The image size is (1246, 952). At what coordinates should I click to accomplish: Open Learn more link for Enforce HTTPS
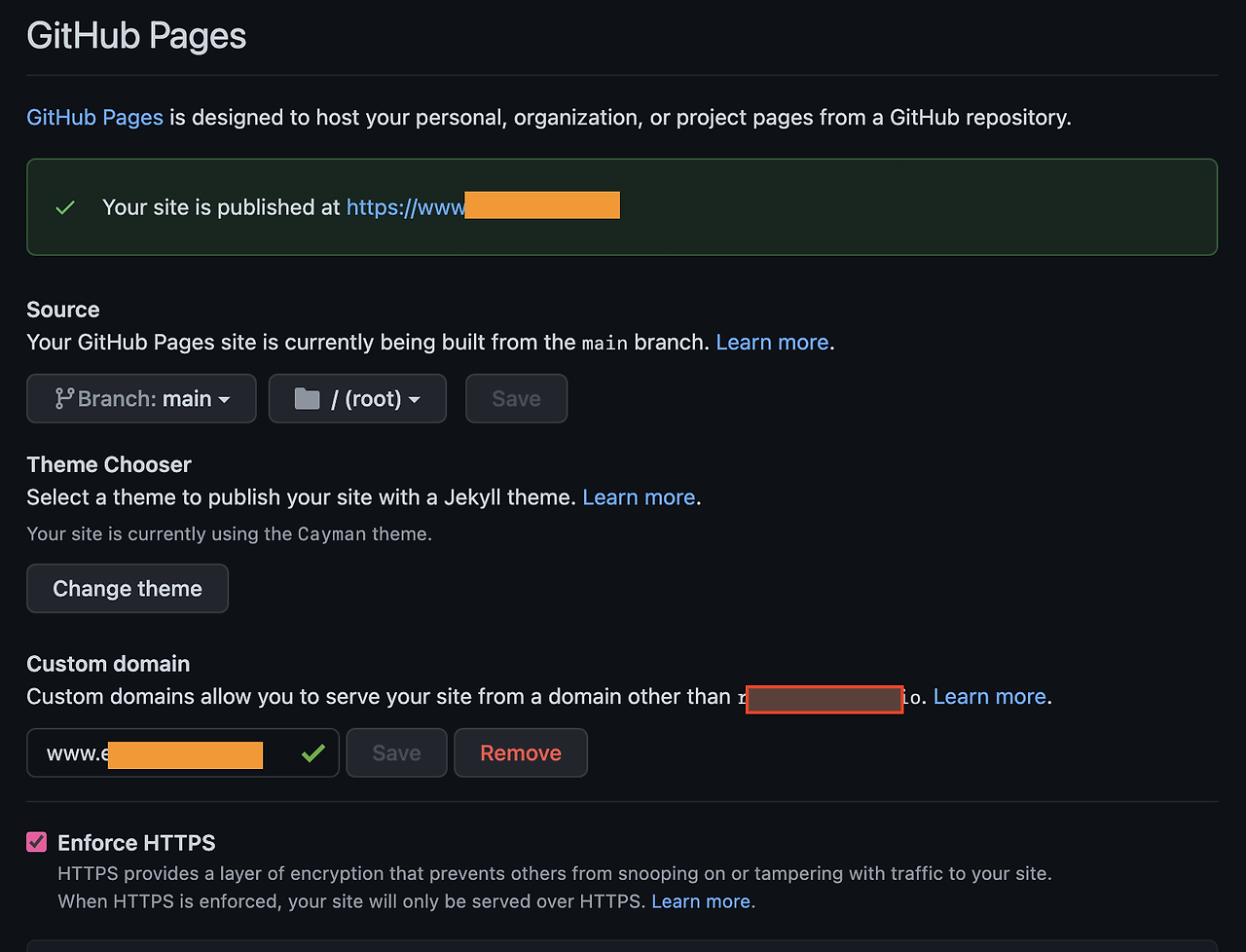pyautogui.click(x=701, y=901)
